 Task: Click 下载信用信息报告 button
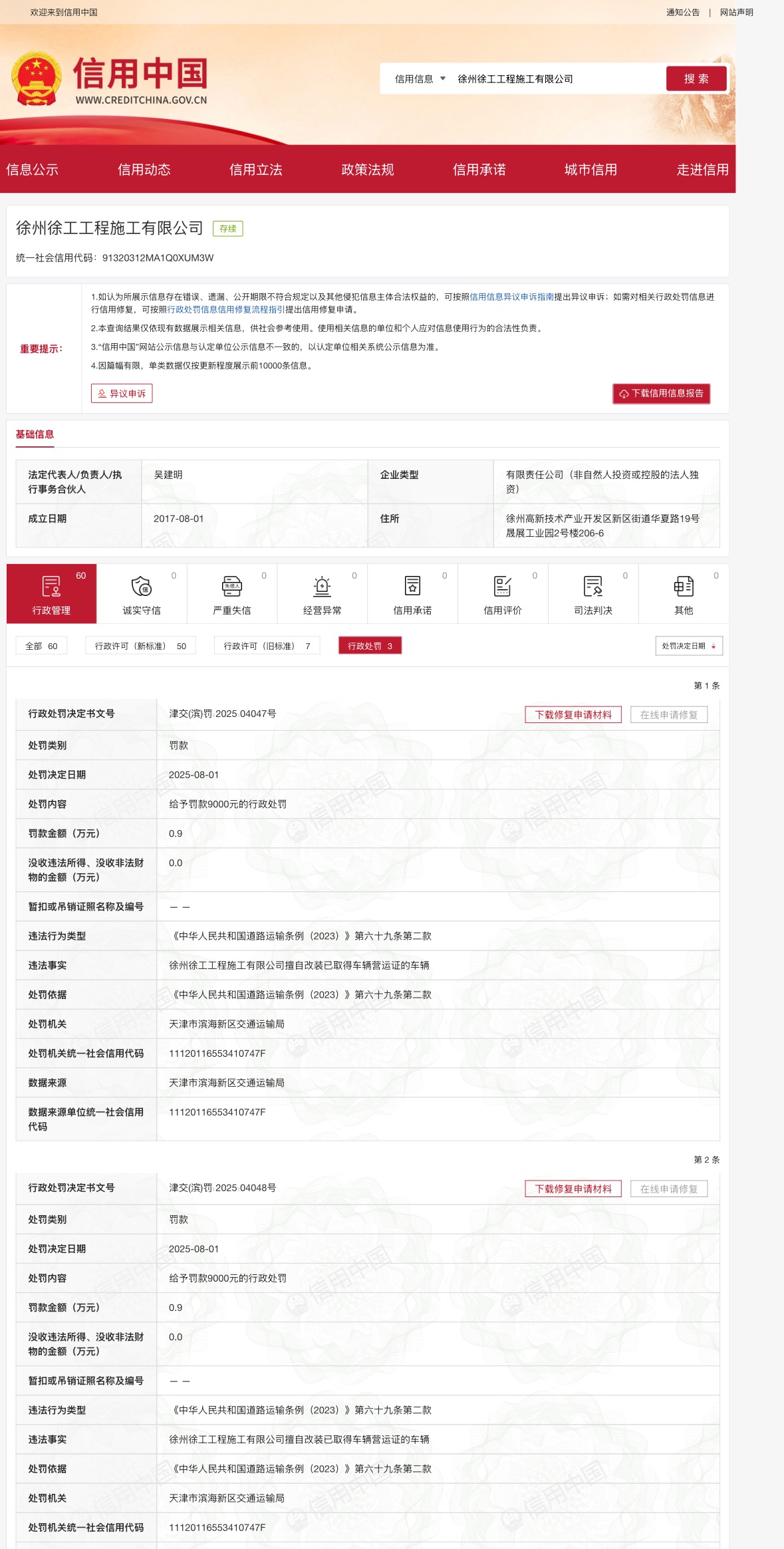[662, 394]
